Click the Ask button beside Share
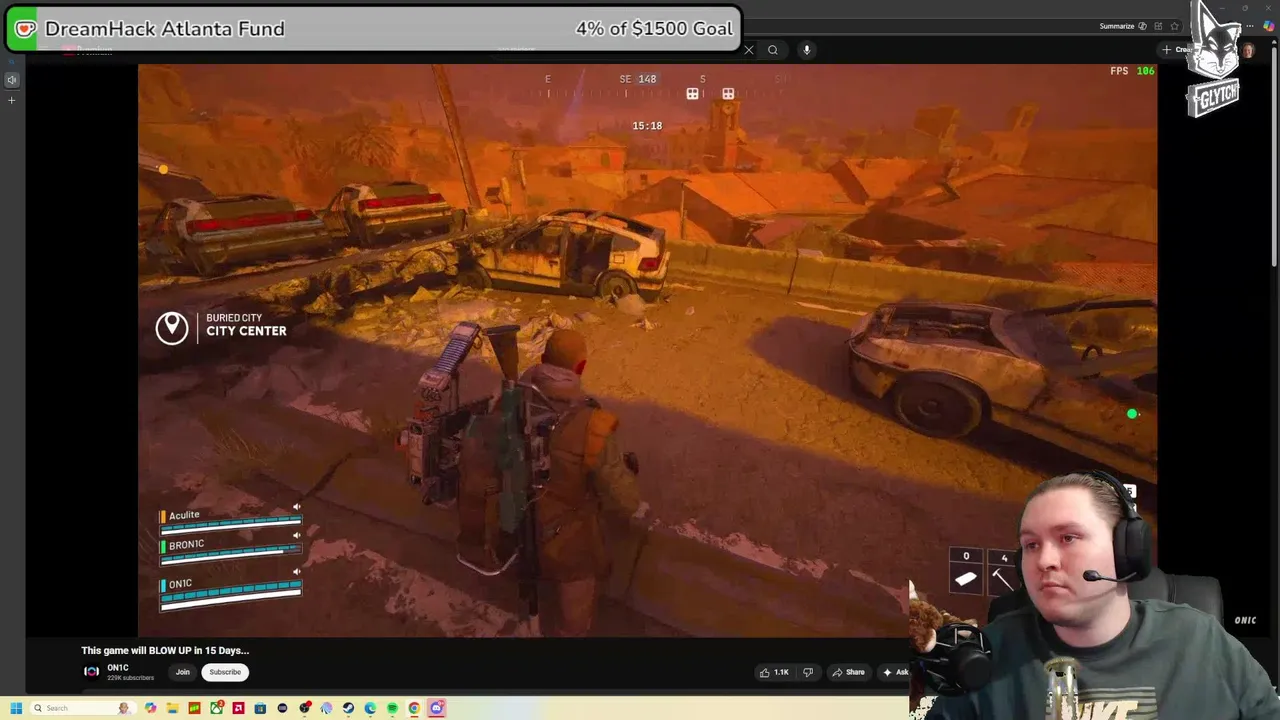Image resolution: width=1280 pixels, height=720 pixels. point(896,672)
